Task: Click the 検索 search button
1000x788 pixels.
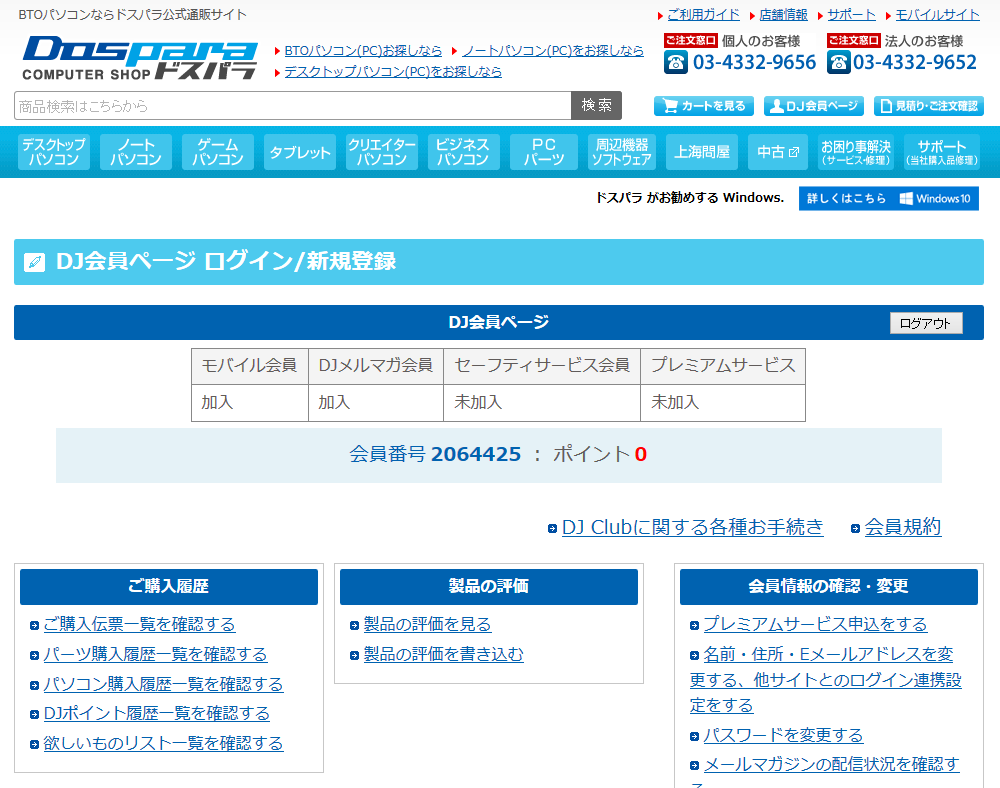Action: pyautogui.click(x=596, y=105)
